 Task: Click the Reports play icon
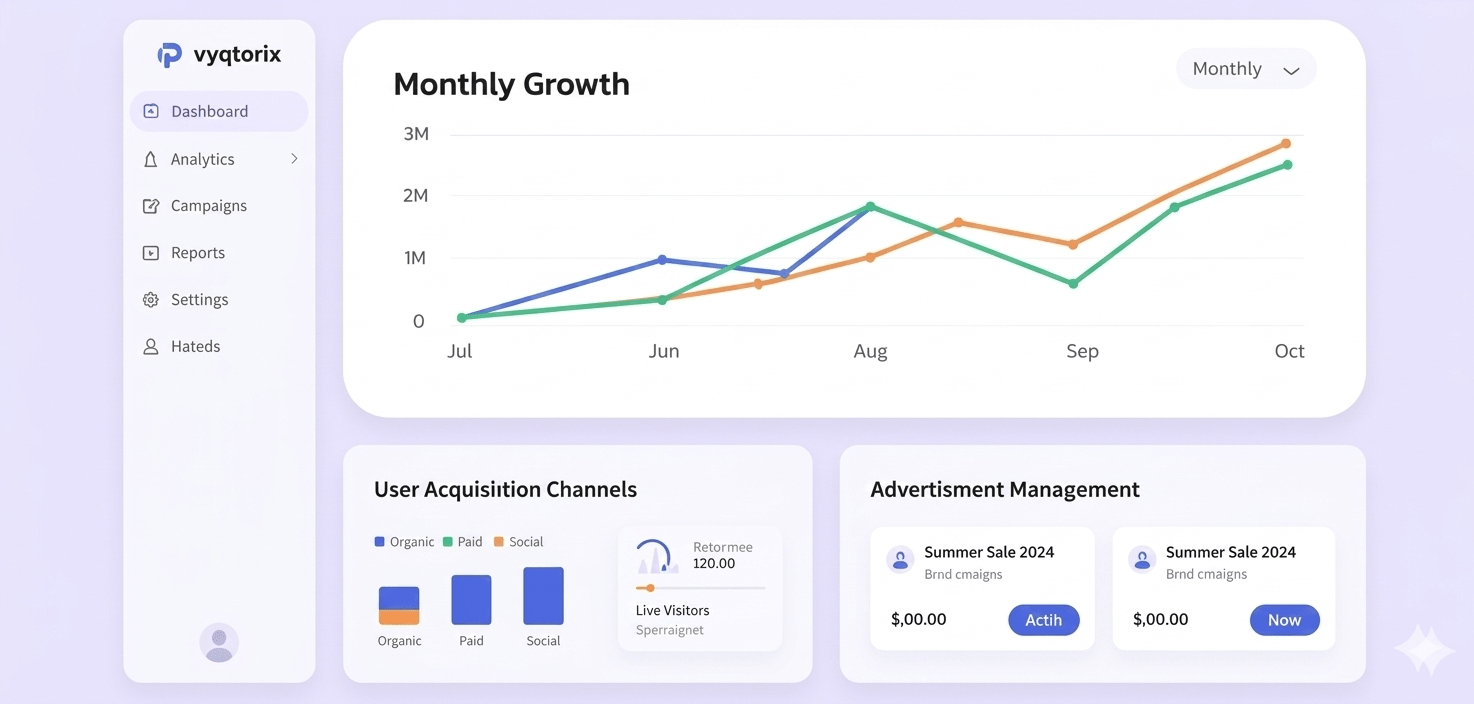(x=151, y=253)
